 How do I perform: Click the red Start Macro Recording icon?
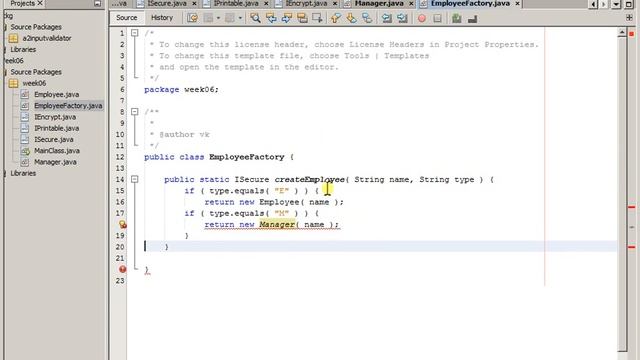click(x=422, y=18)
